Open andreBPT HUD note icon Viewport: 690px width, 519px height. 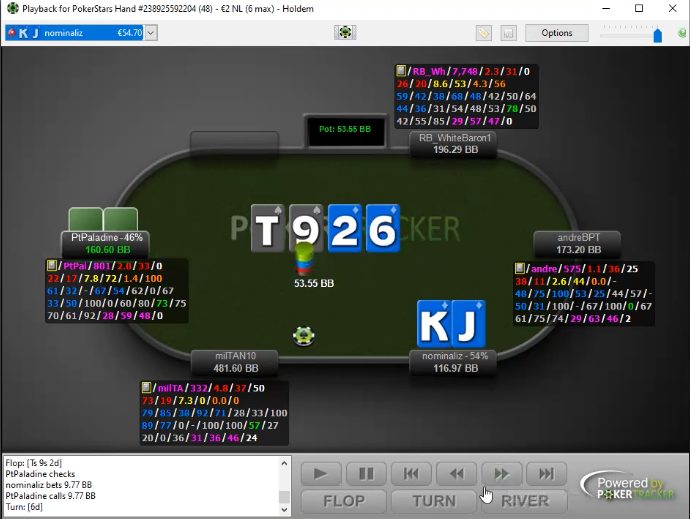pyautogui.click(x=520, y=268)
